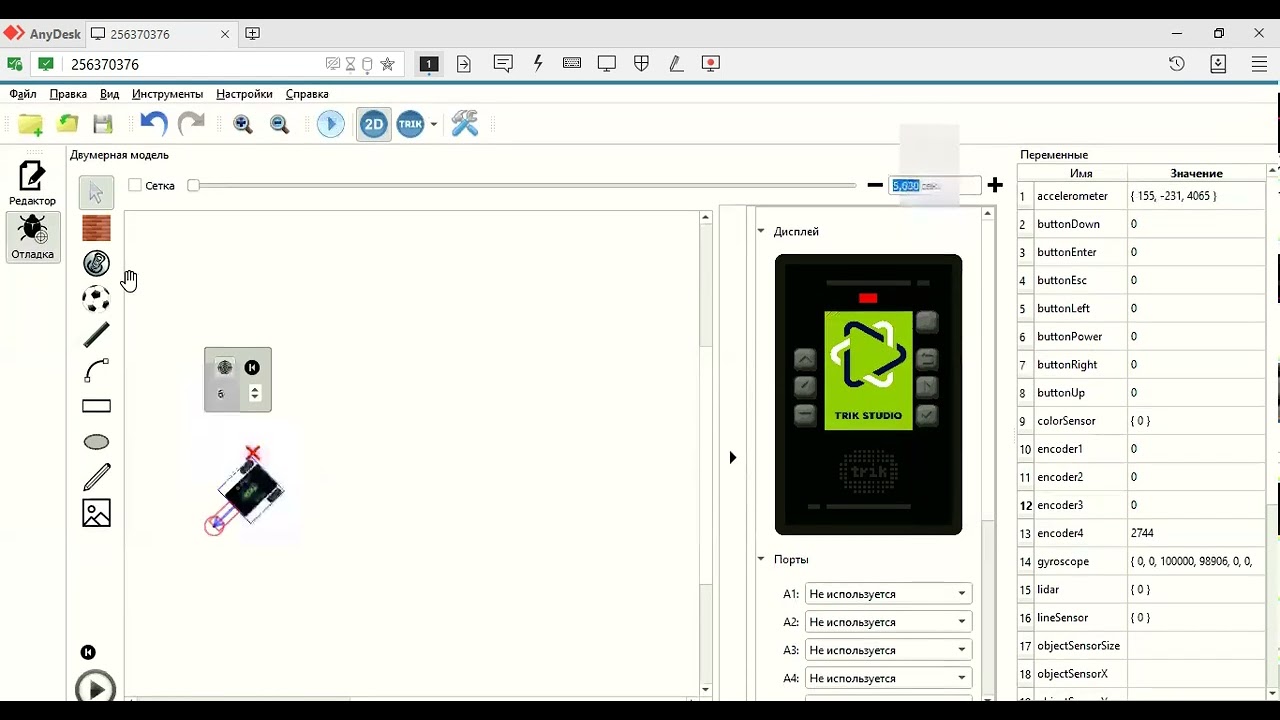The image size is (1280, 720).
Task: Select the can (skittle) object tool
Action: pyautogui.click(x=96, y=263)
